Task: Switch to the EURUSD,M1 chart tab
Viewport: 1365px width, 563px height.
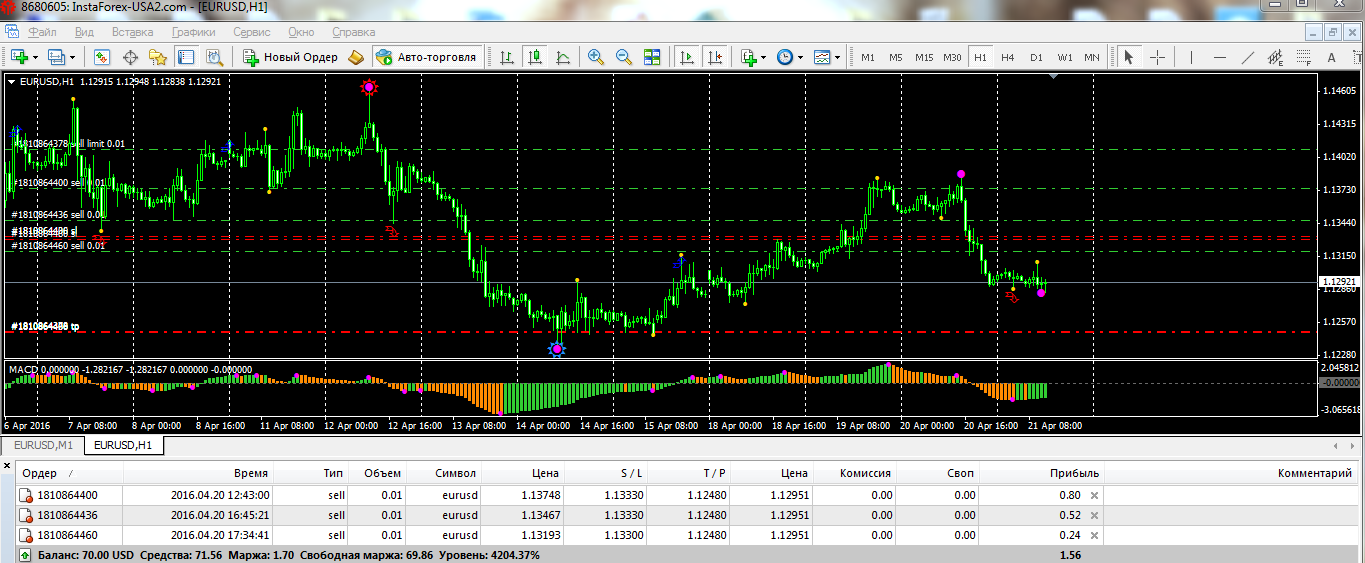Action: 43,445
